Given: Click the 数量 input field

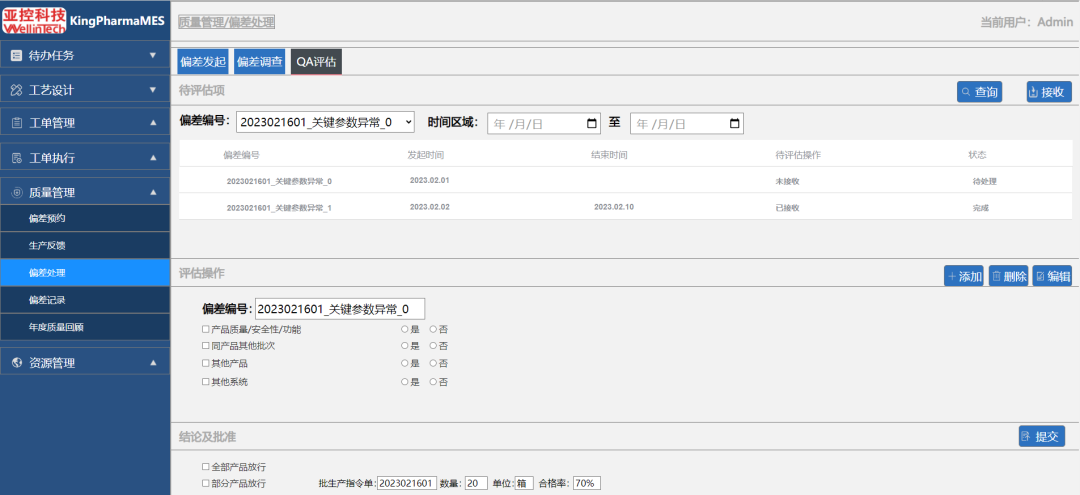Looking at the screenshot, I should pyautogui.click(x=477, y=483).
